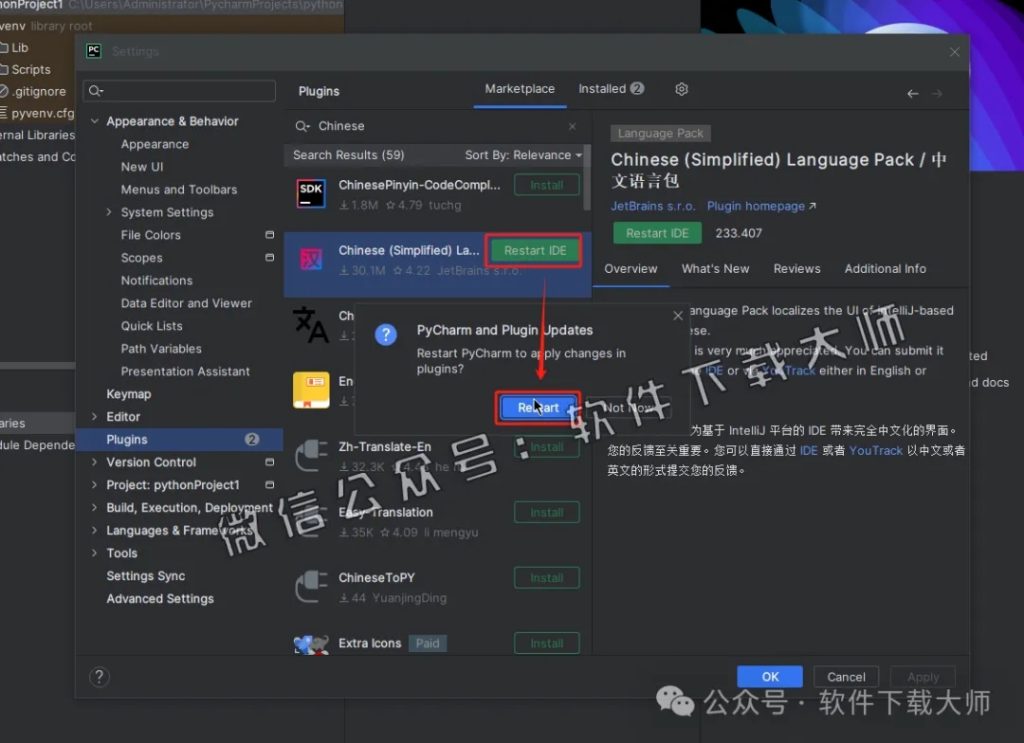Click the help question mark icon
The width and height of the screenshot is (1024, 743).
99,677
